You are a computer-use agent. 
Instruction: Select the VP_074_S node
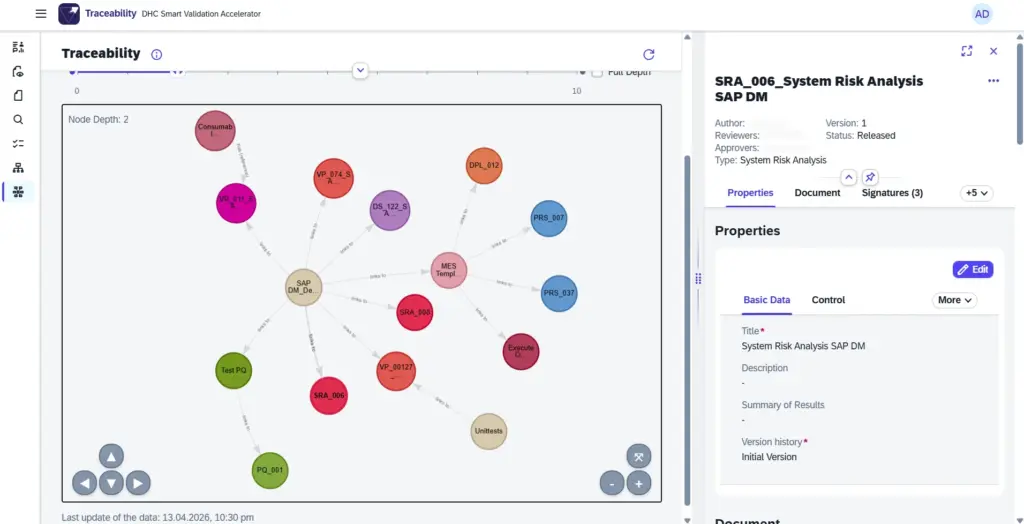(333, 178)
